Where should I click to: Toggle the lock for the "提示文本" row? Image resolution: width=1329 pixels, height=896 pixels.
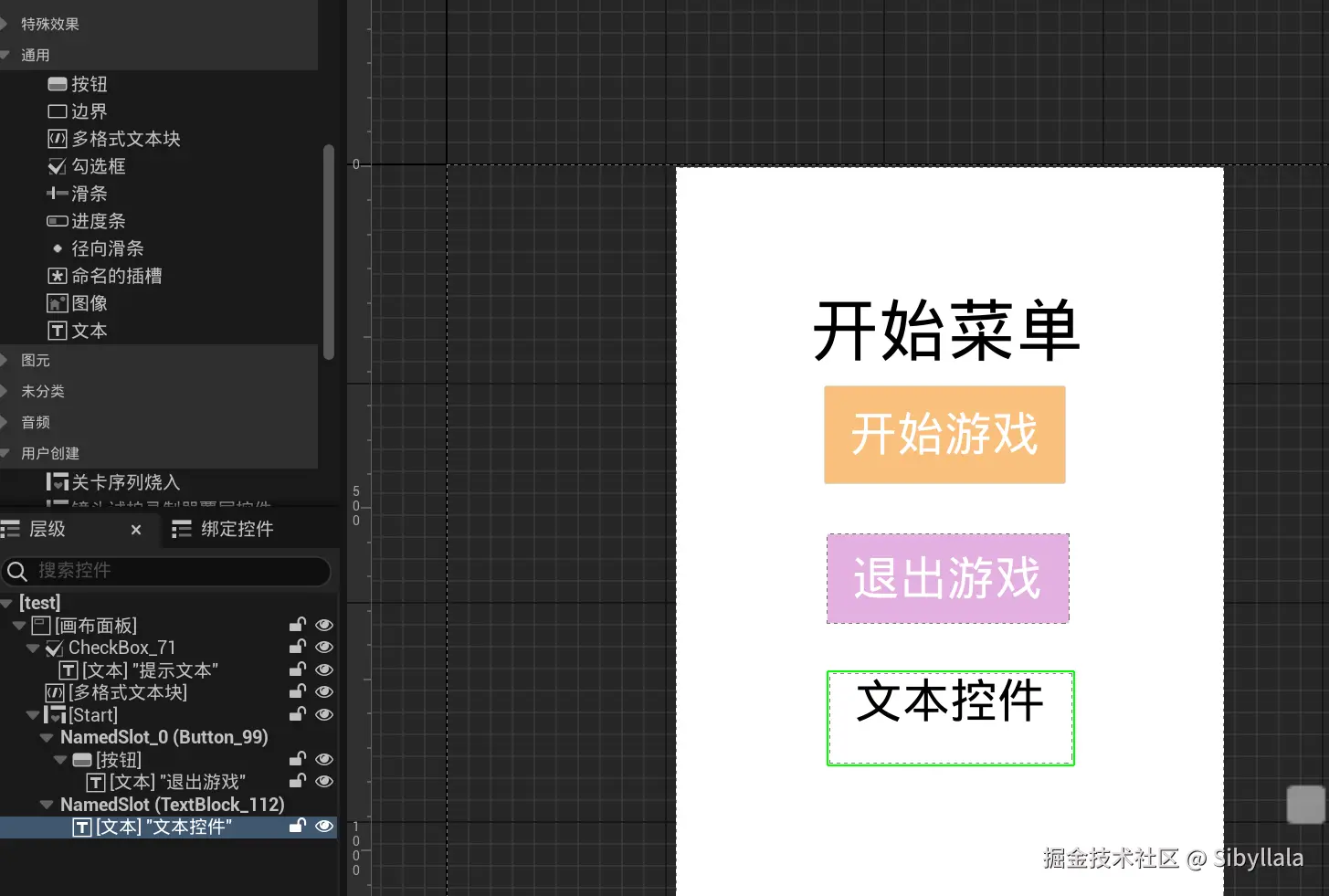pos(298,669)
